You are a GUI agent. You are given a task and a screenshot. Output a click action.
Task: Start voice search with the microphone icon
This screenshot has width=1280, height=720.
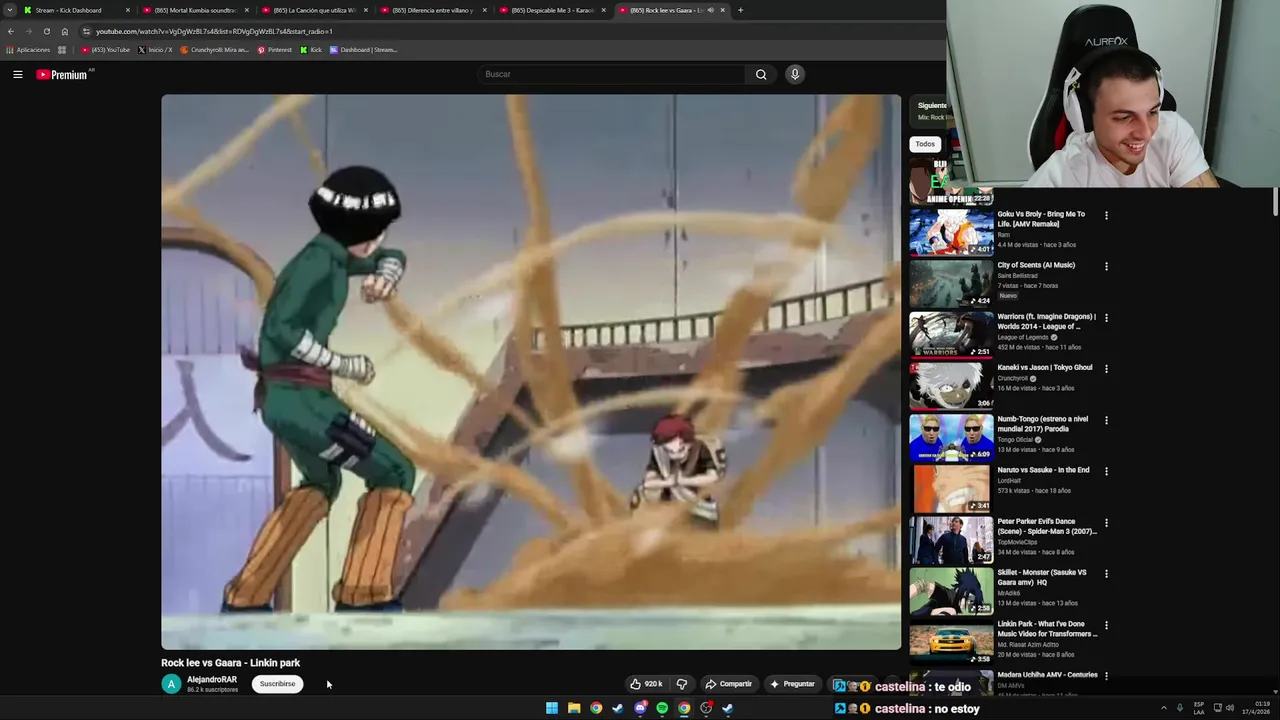pos(795,74)
